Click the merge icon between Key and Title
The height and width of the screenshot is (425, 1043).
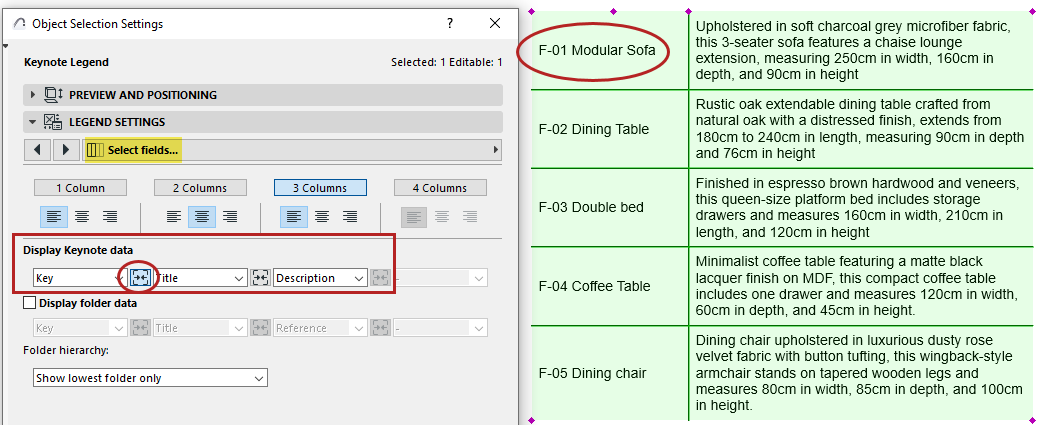[x=140, y=278]
